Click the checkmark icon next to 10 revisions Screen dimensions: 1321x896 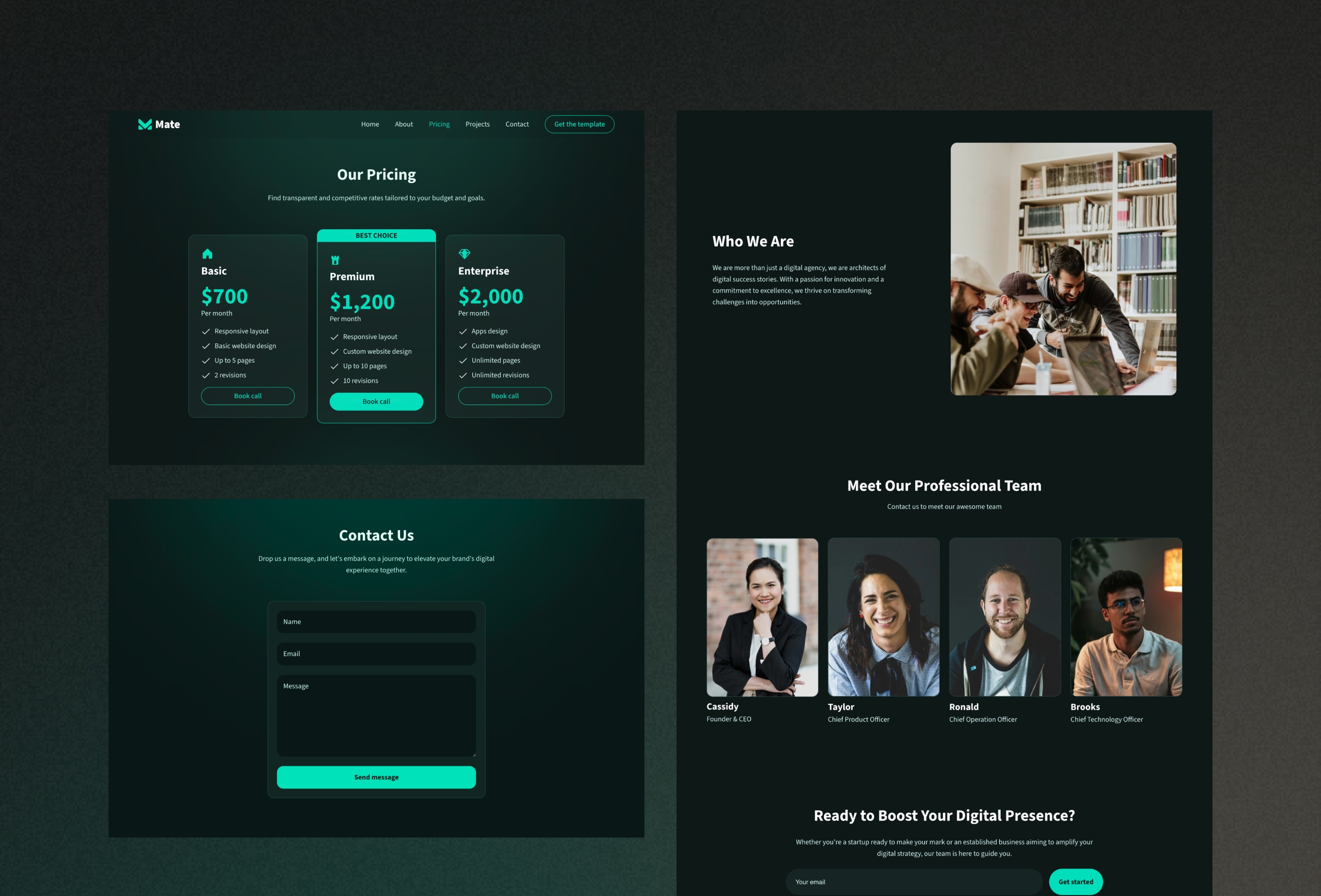click(334, 380)
